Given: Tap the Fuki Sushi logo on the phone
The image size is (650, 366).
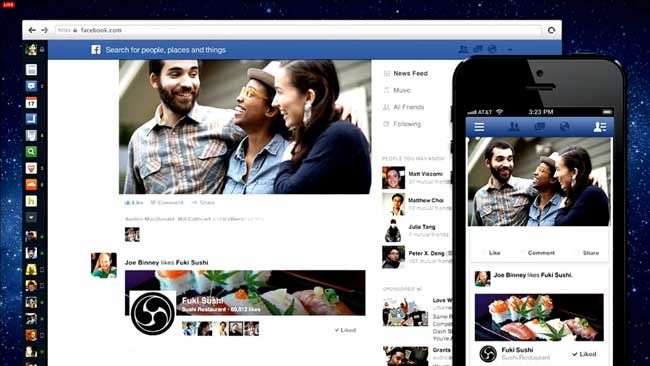Looking at the screenshot, I should point(488,354).
